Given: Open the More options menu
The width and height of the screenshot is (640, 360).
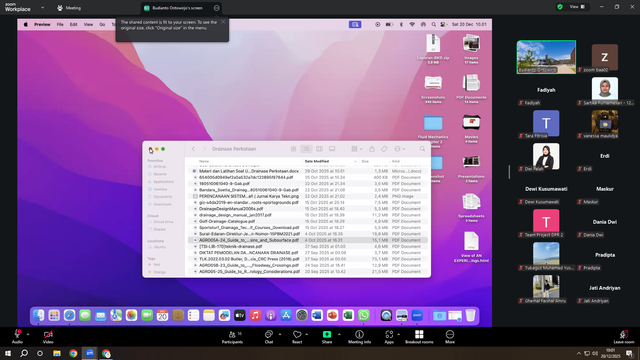Looking at the screenshot, I should click(450, 336).
